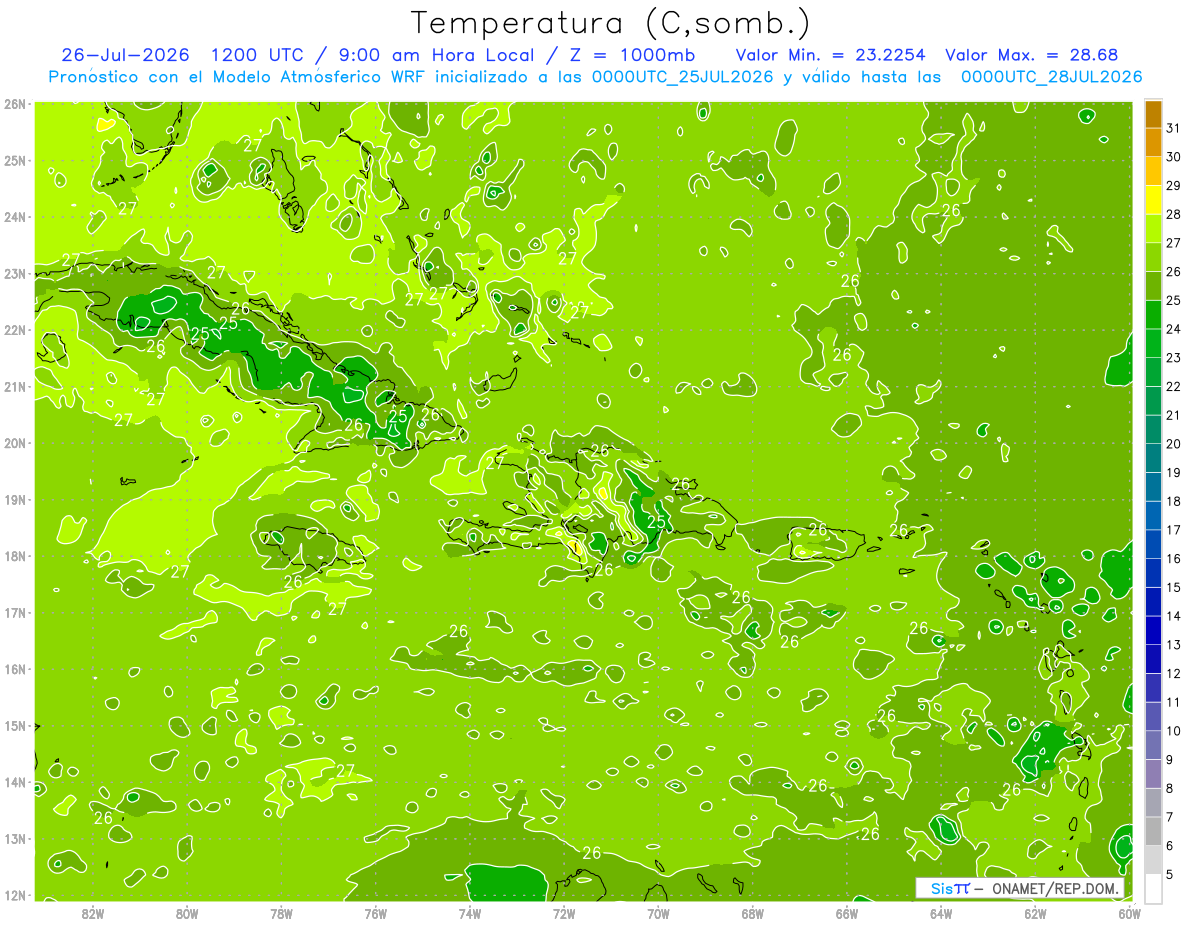
Task: Click the '18N' latitude axis label
Action: (14, 556)
